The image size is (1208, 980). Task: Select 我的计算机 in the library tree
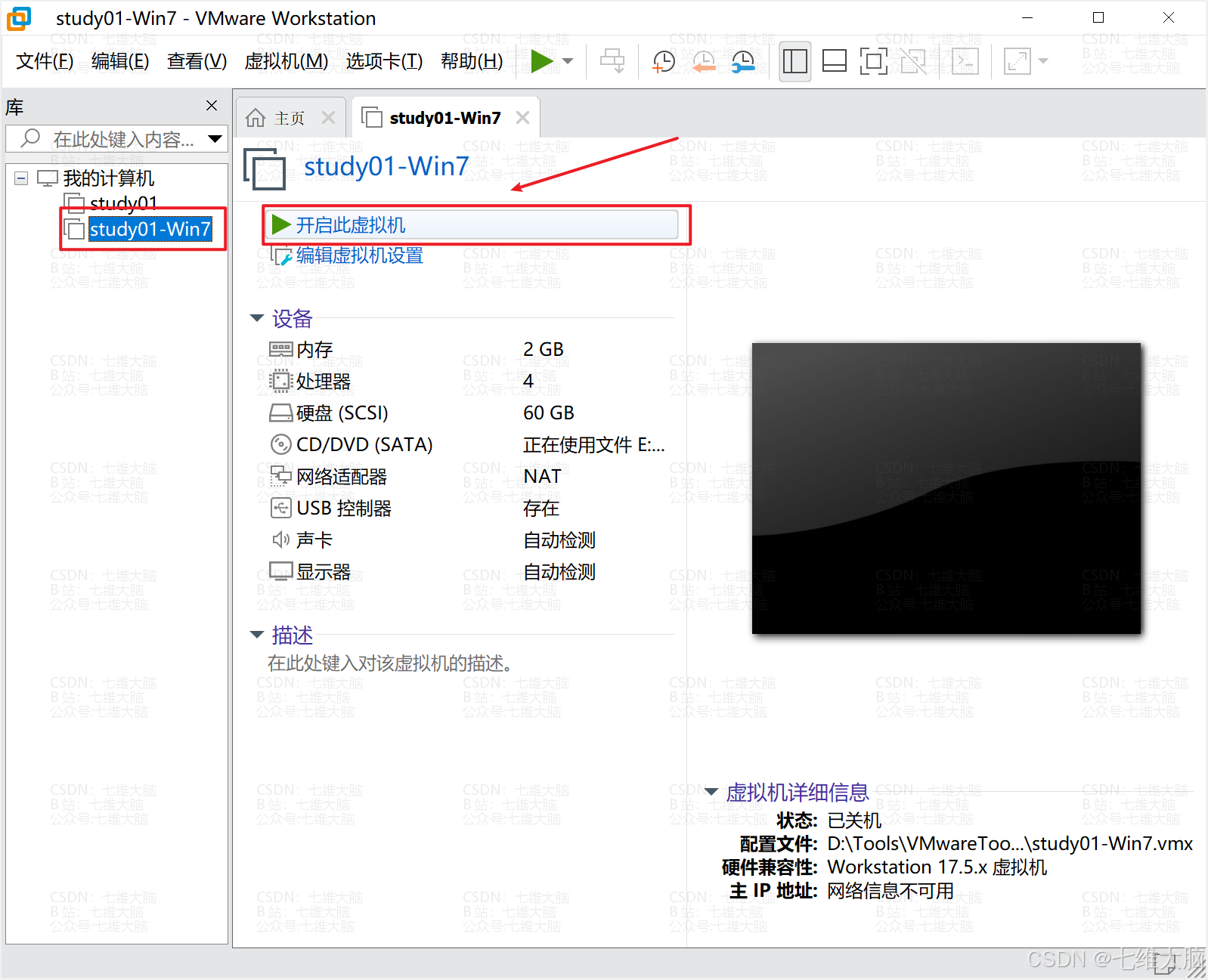tap(108, 178)
